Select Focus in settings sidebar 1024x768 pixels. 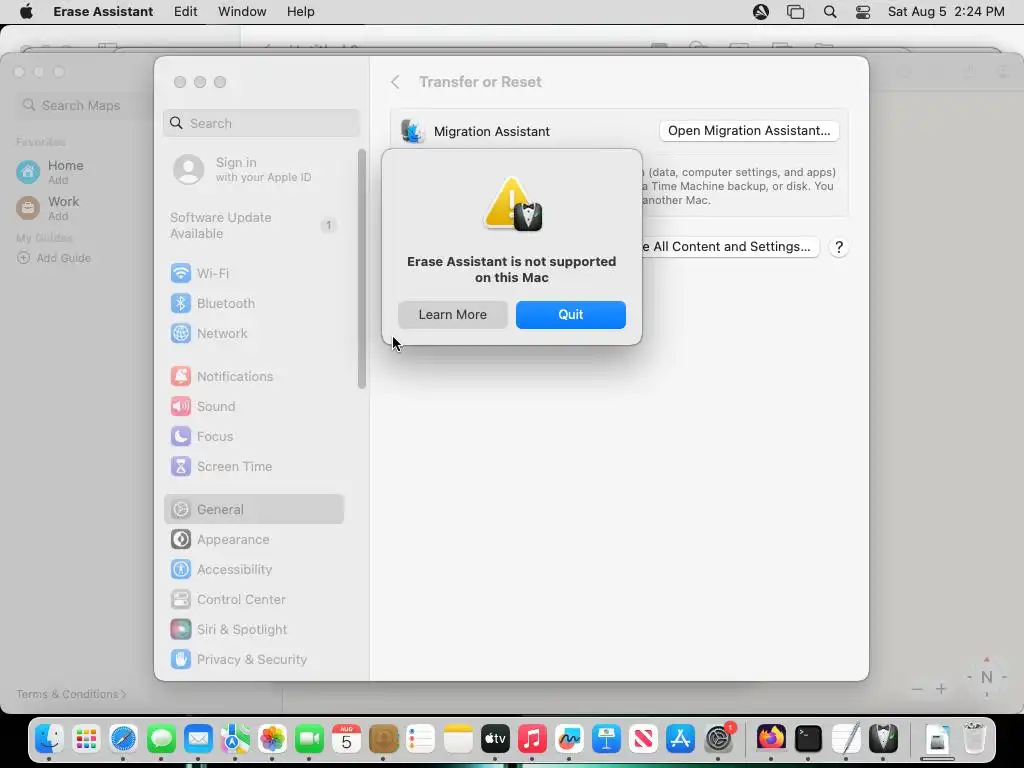tap(253, 436)
